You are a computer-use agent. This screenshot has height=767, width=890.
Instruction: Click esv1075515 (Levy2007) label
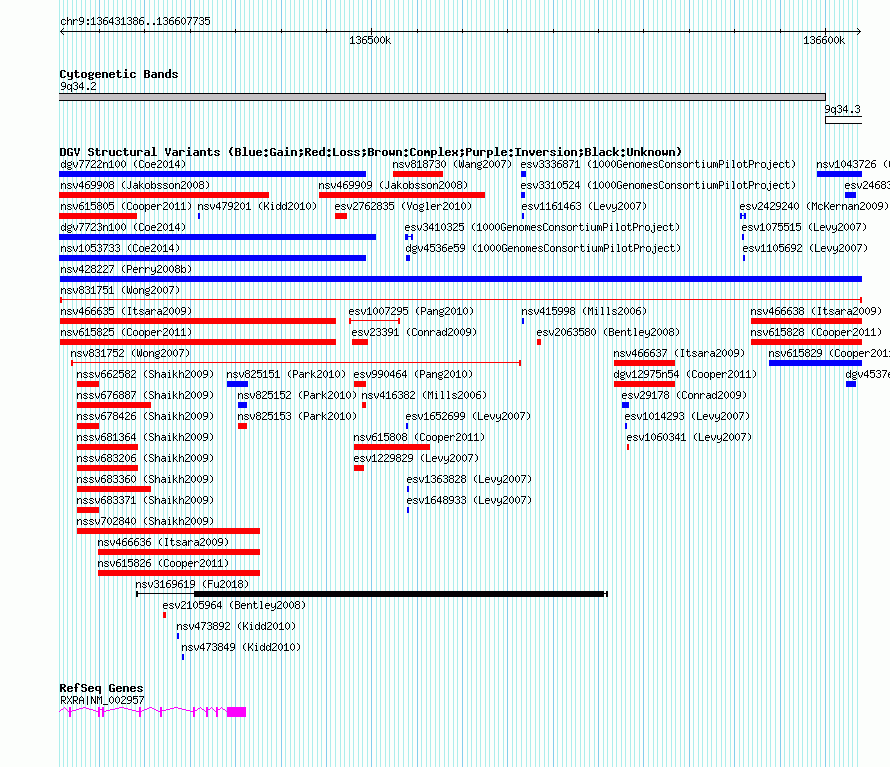(x=804, y=228)
